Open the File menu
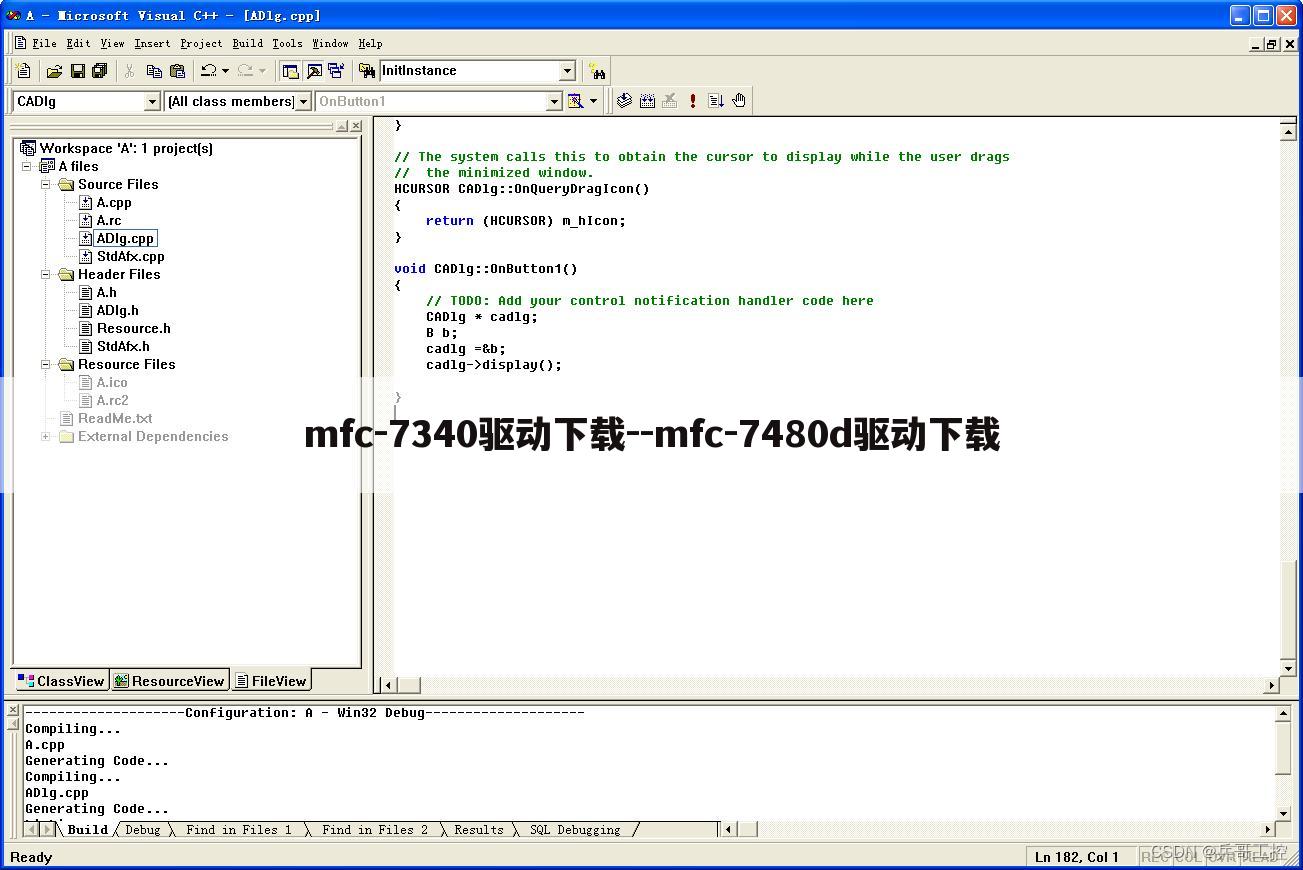 tap(44, 43)
